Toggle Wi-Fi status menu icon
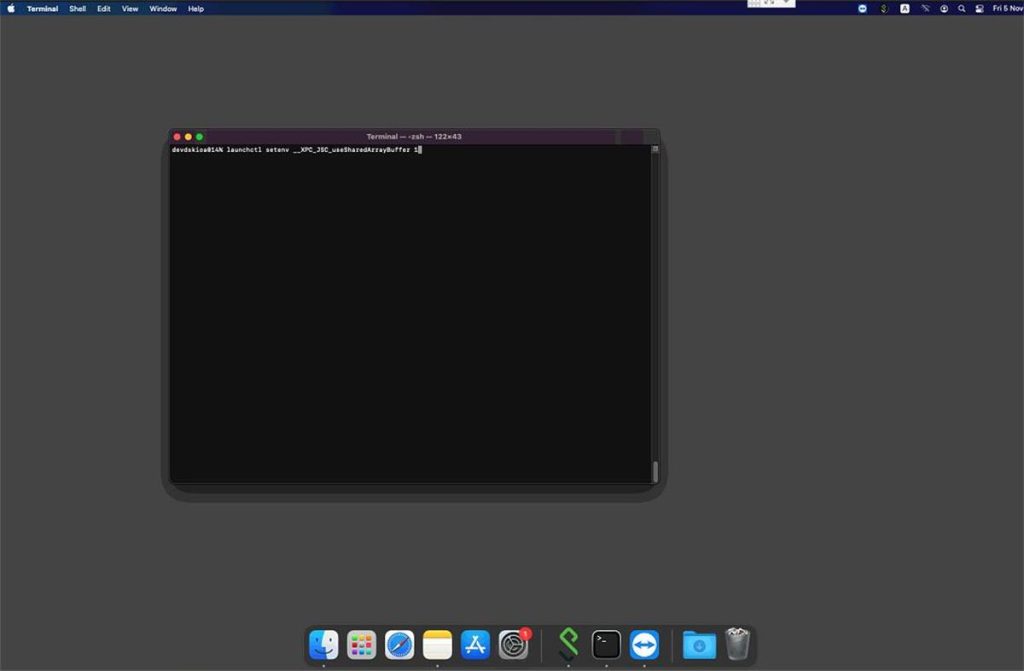This screenshot has height=671, width=1024. [924, 8]
